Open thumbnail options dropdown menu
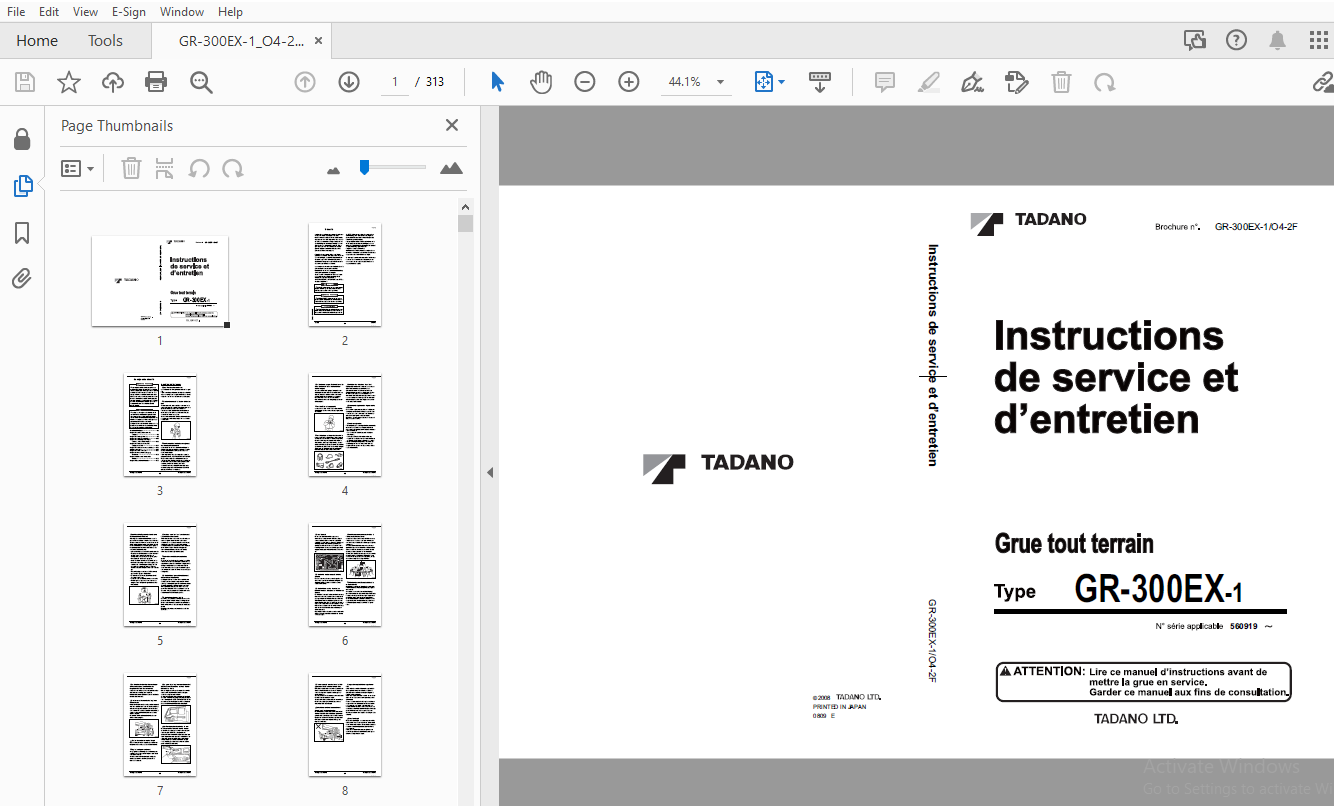 tap(77, 169)
